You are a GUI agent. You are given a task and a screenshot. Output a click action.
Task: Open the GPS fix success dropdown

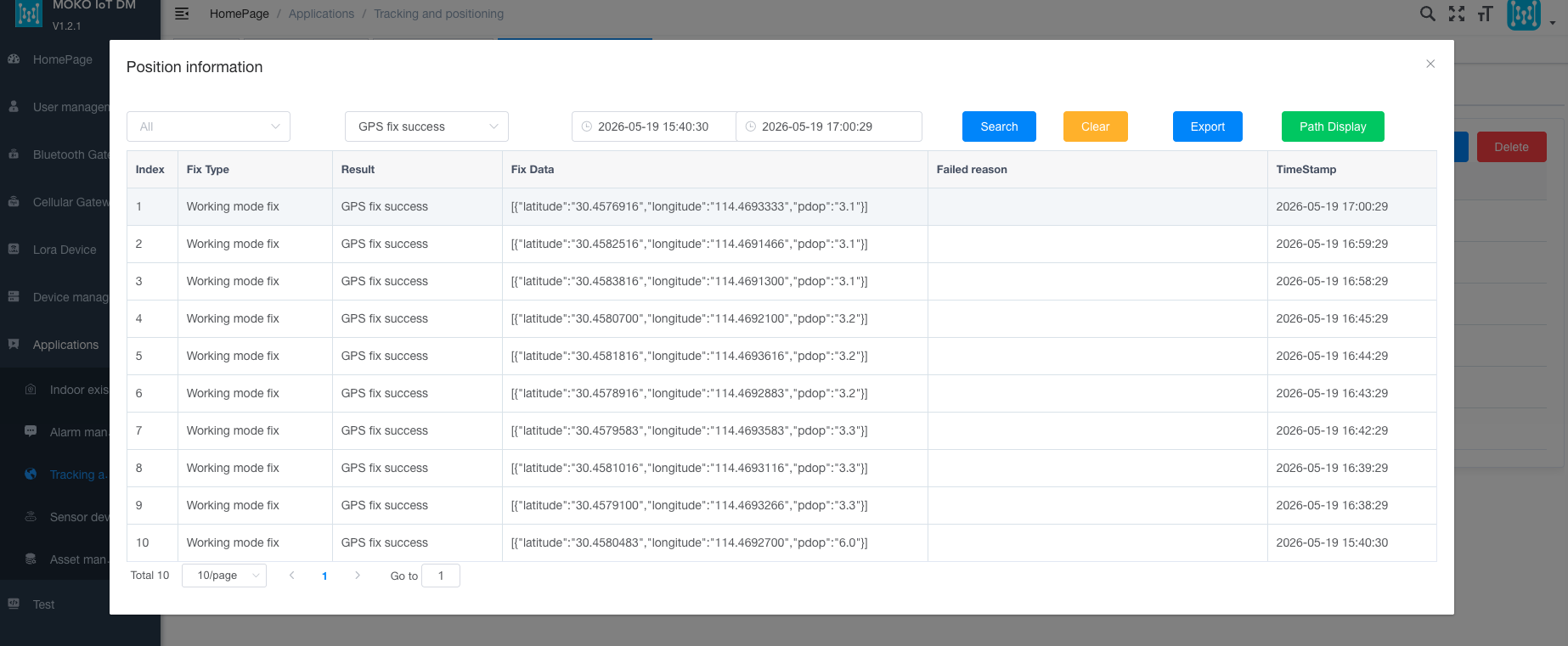426,126
